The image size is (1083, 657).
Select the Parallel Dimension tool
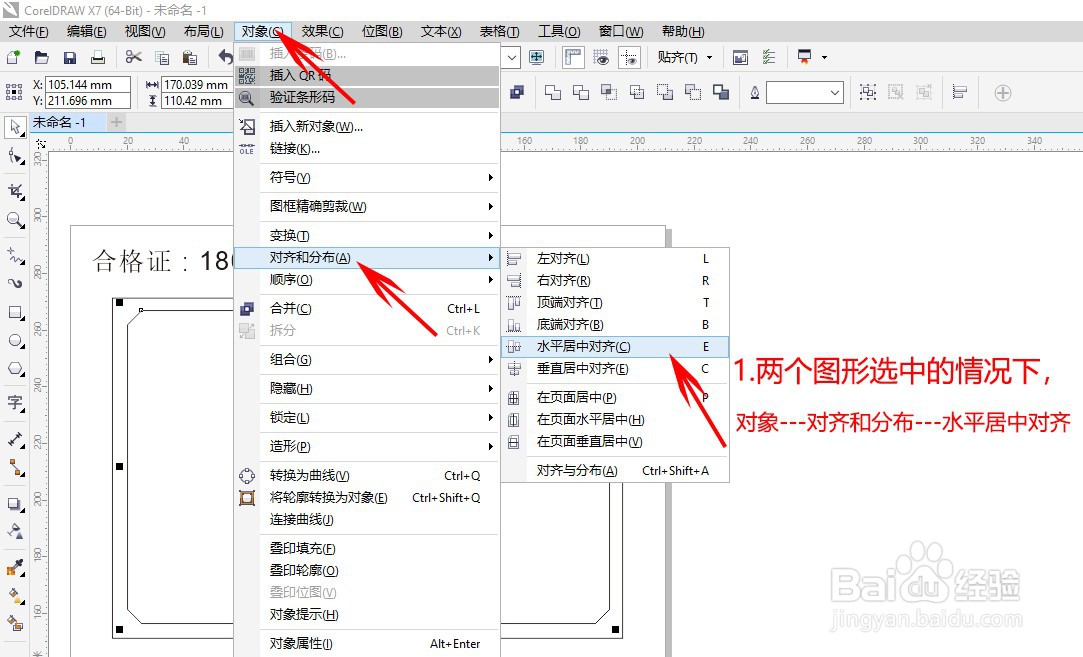pos(15,439)
